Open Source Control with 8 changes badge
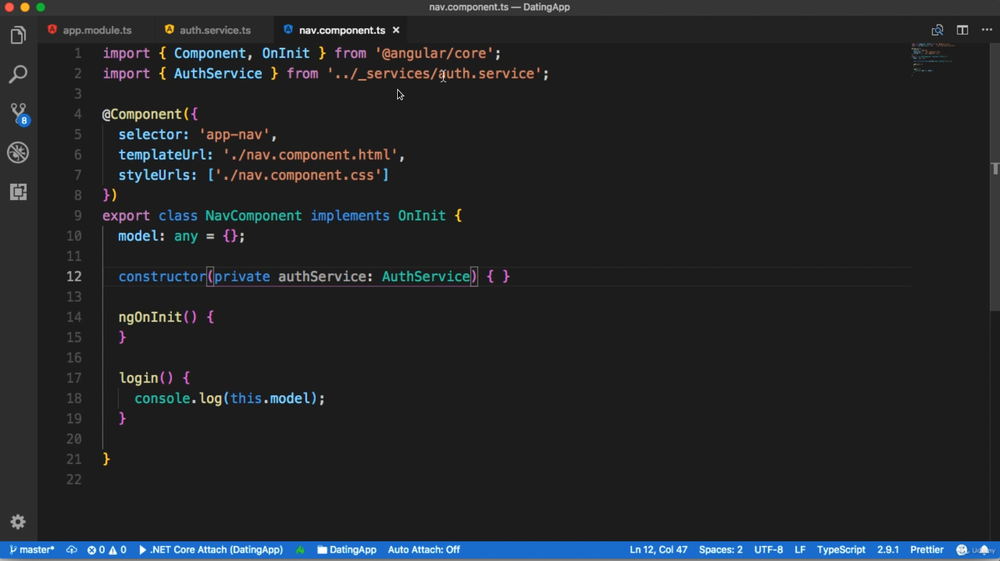 click(x=18, y=114)
